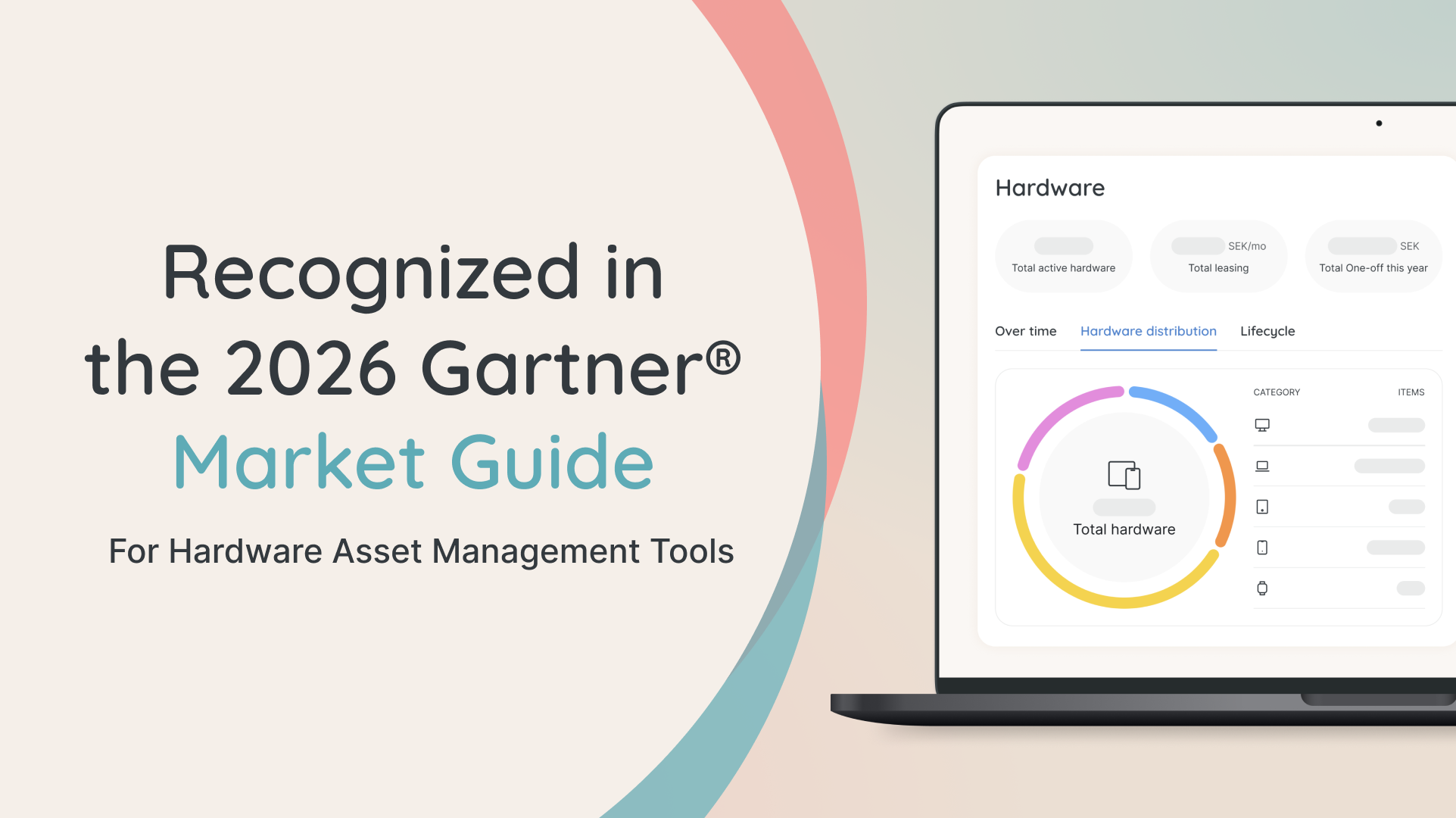Click the Total active hardware card
The height and width of the screenshot is (818, 1456).
click(x=1063, y=257)
